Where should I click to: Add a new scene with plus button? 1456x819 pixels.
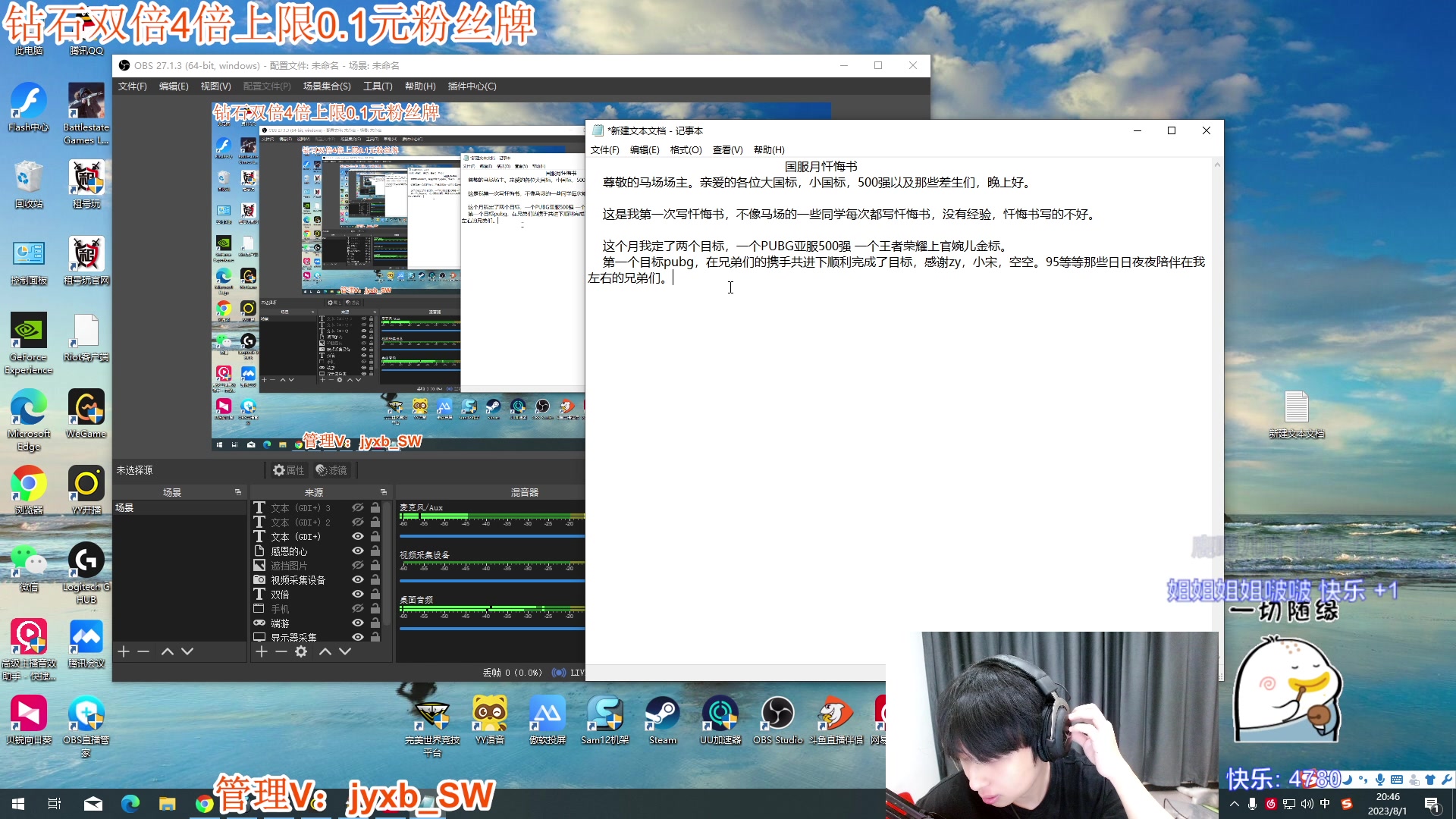(x=124, y=651)
